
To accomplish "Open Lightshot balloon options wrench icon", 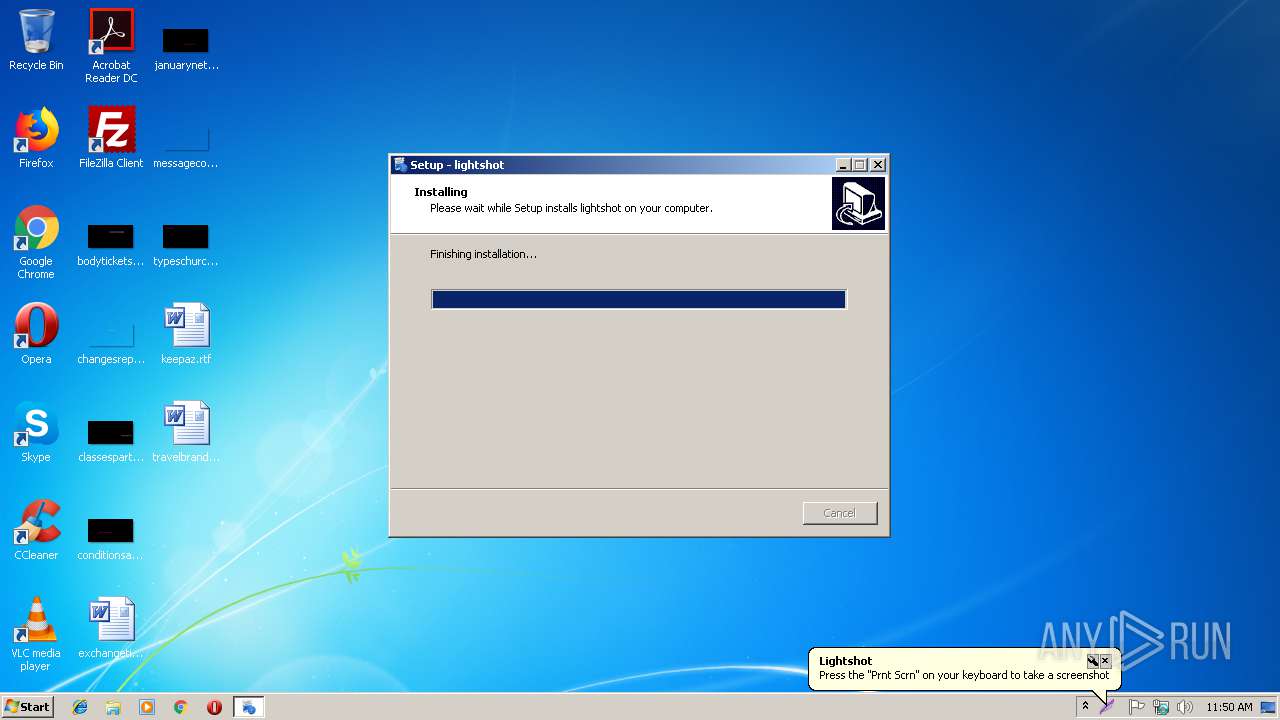I will click(x=1093, y=661).
